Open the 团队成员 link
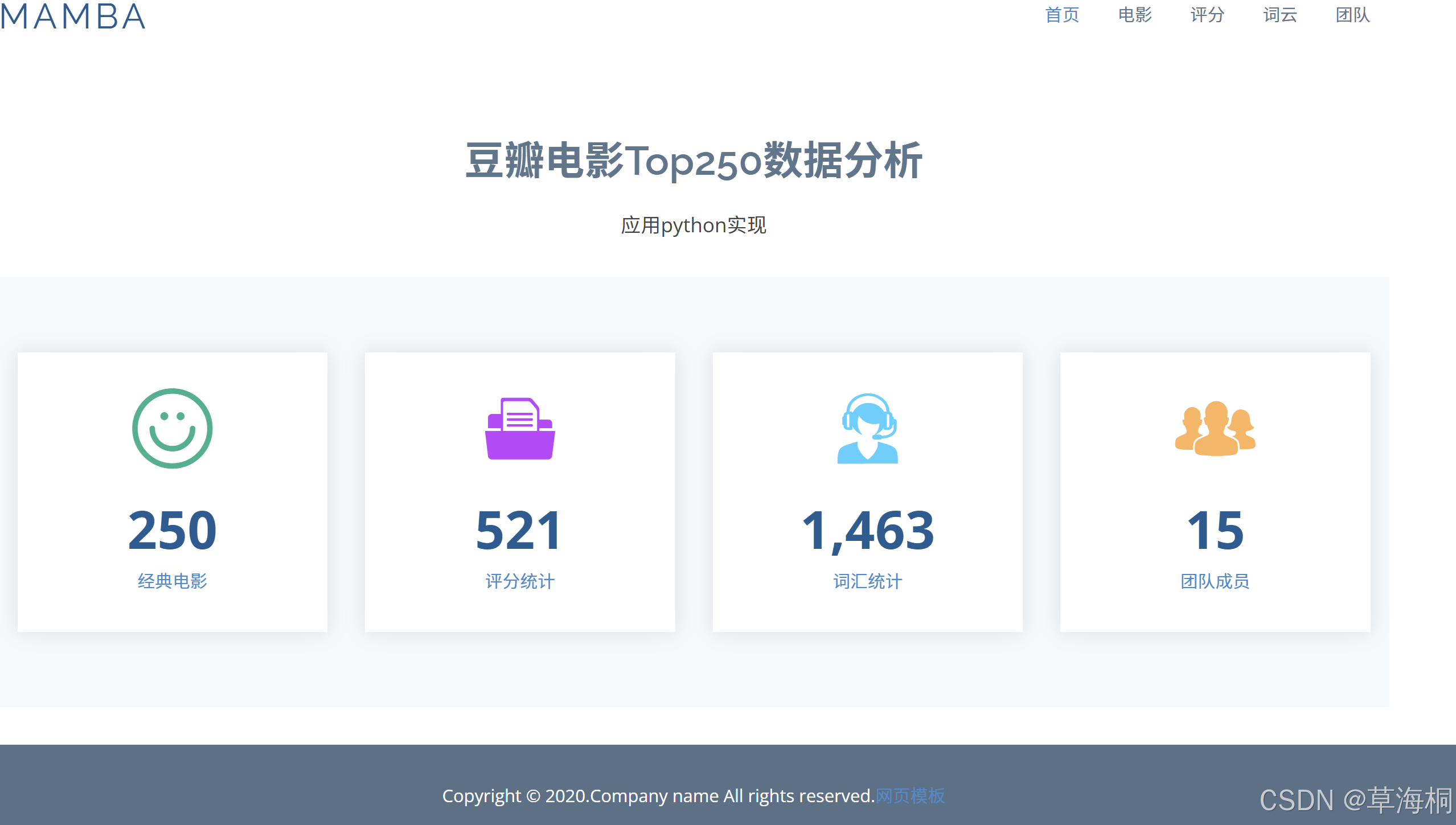 click(1215, 581)
